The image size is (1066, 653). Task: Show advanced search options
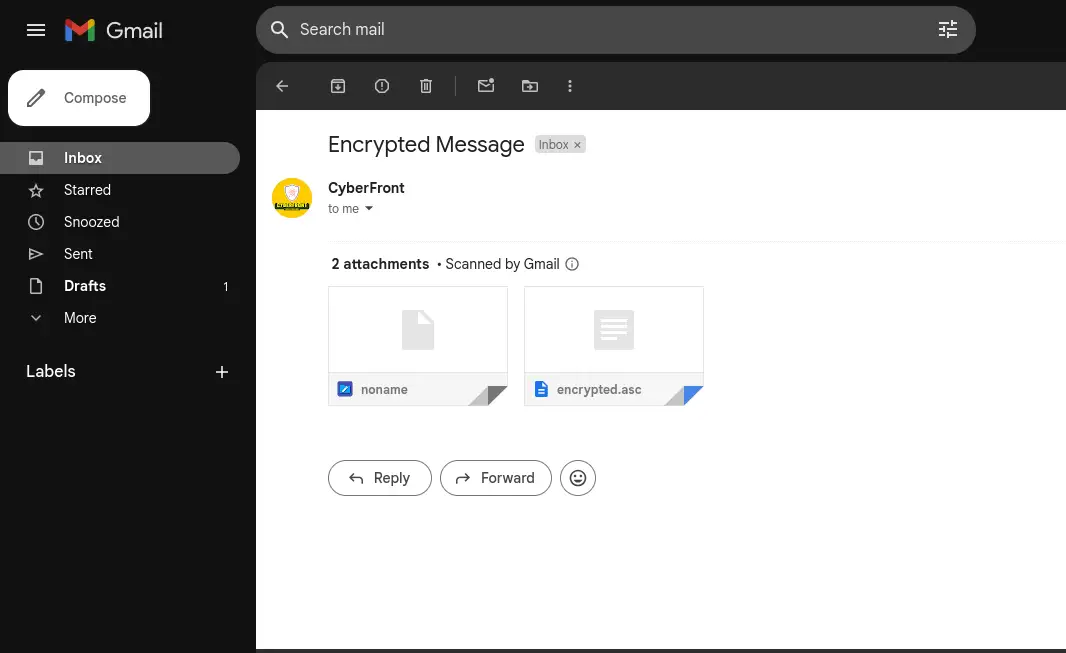coord(947,30)
